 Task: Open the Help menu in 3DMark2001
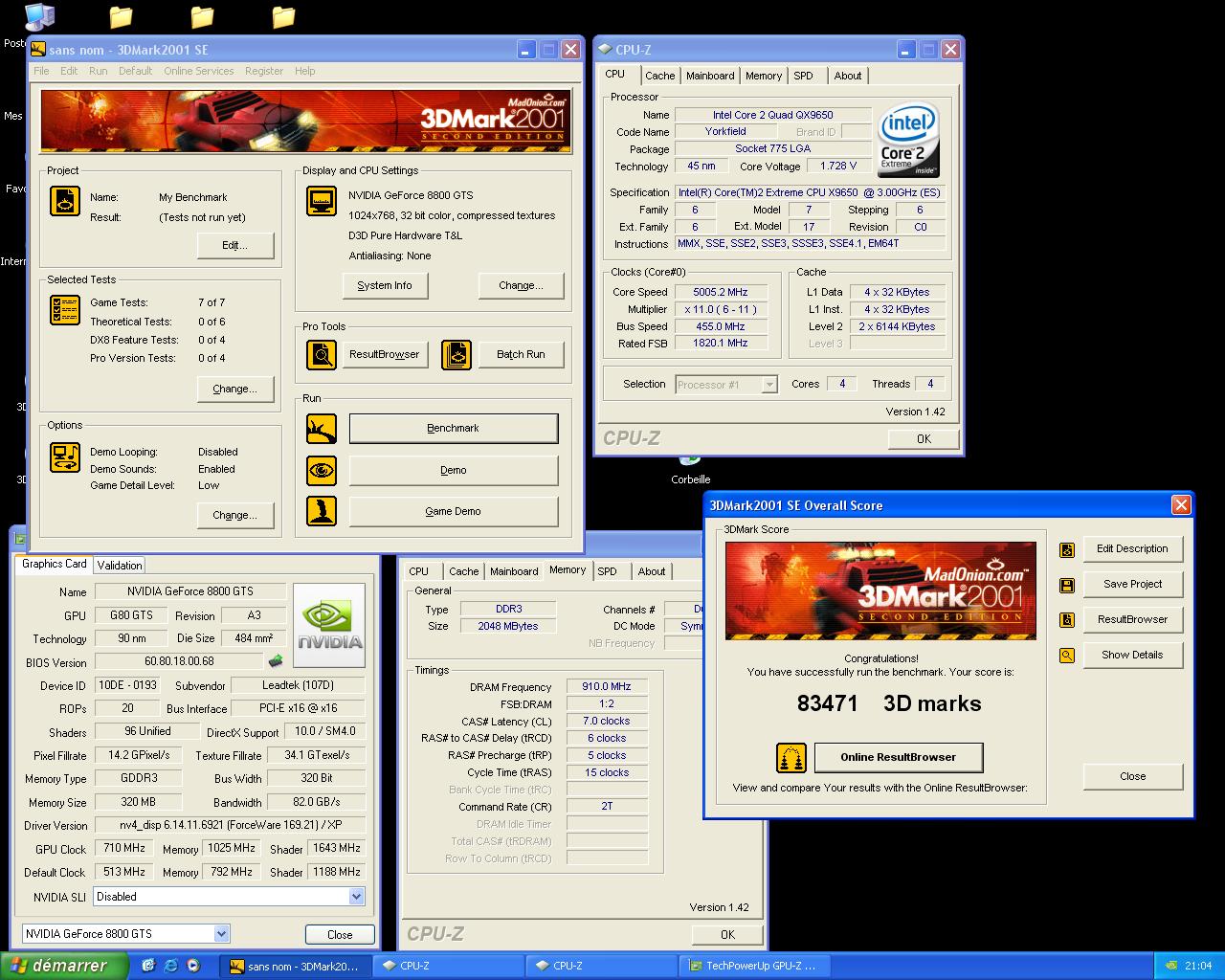click(304, 71)
